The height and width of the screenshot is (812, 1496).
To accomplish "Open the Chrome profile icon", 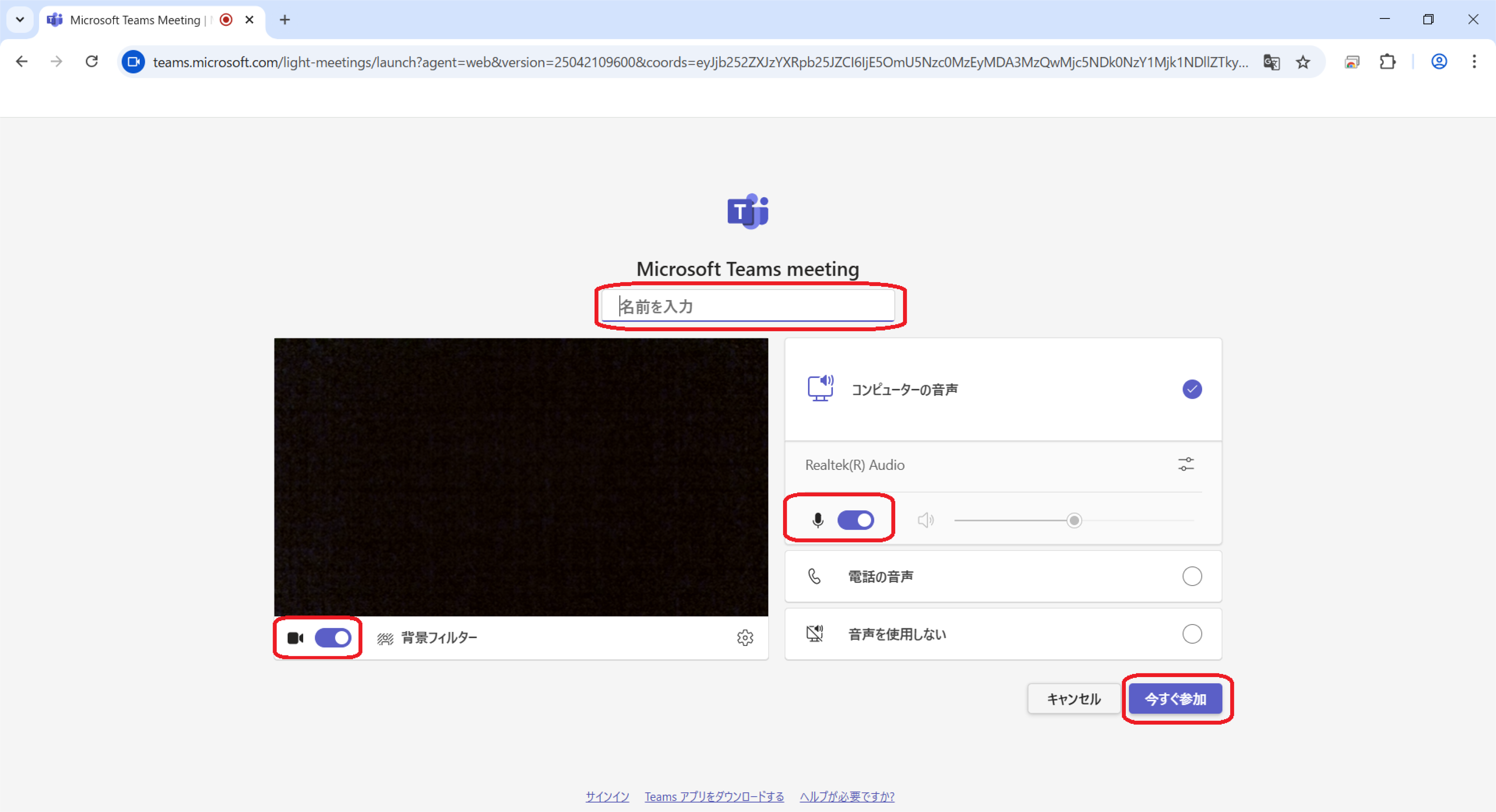I will click(x=1439, y=62).
